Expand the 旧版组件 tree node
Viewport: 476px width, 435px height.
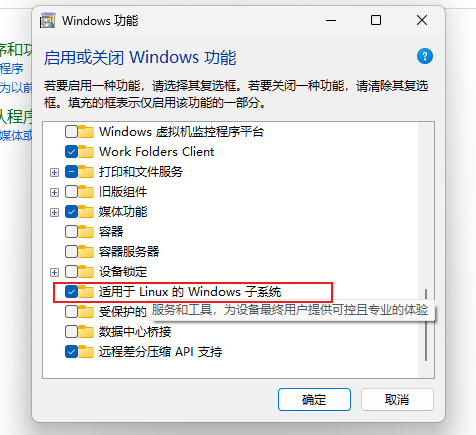pyautogui.click(x=54, y=192)
